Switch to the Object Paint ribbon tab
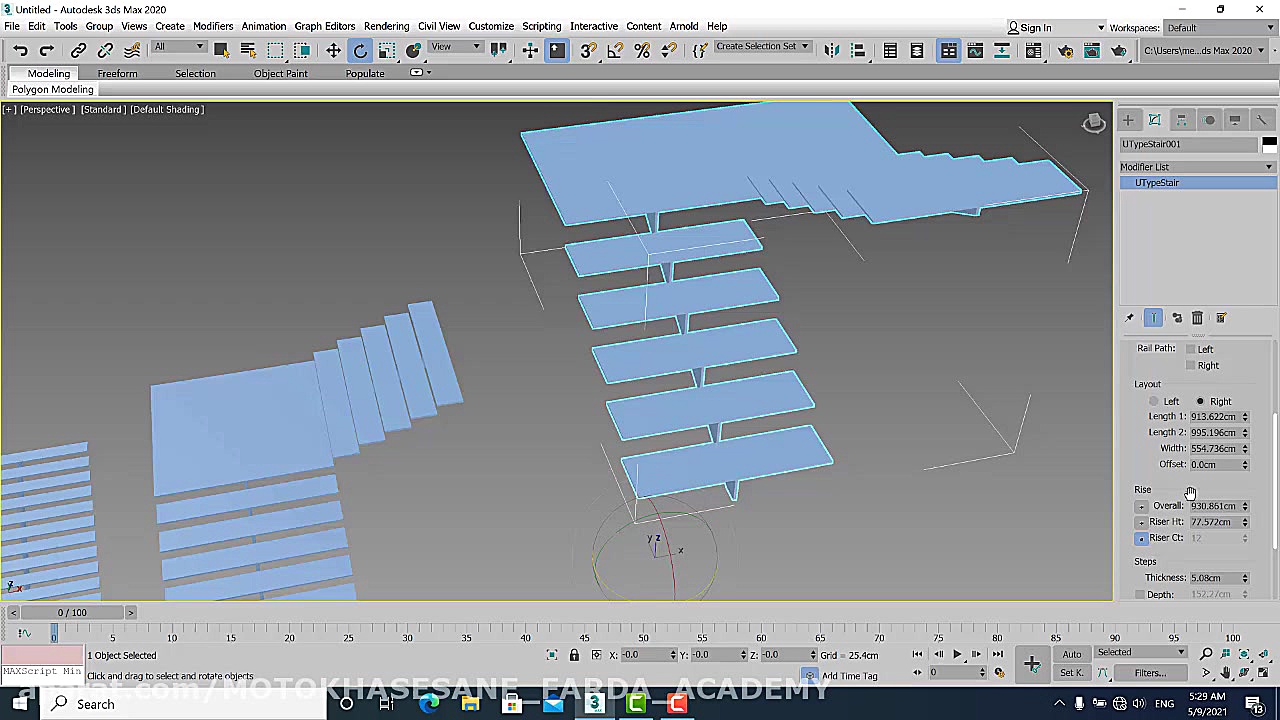 coord(280,73)
